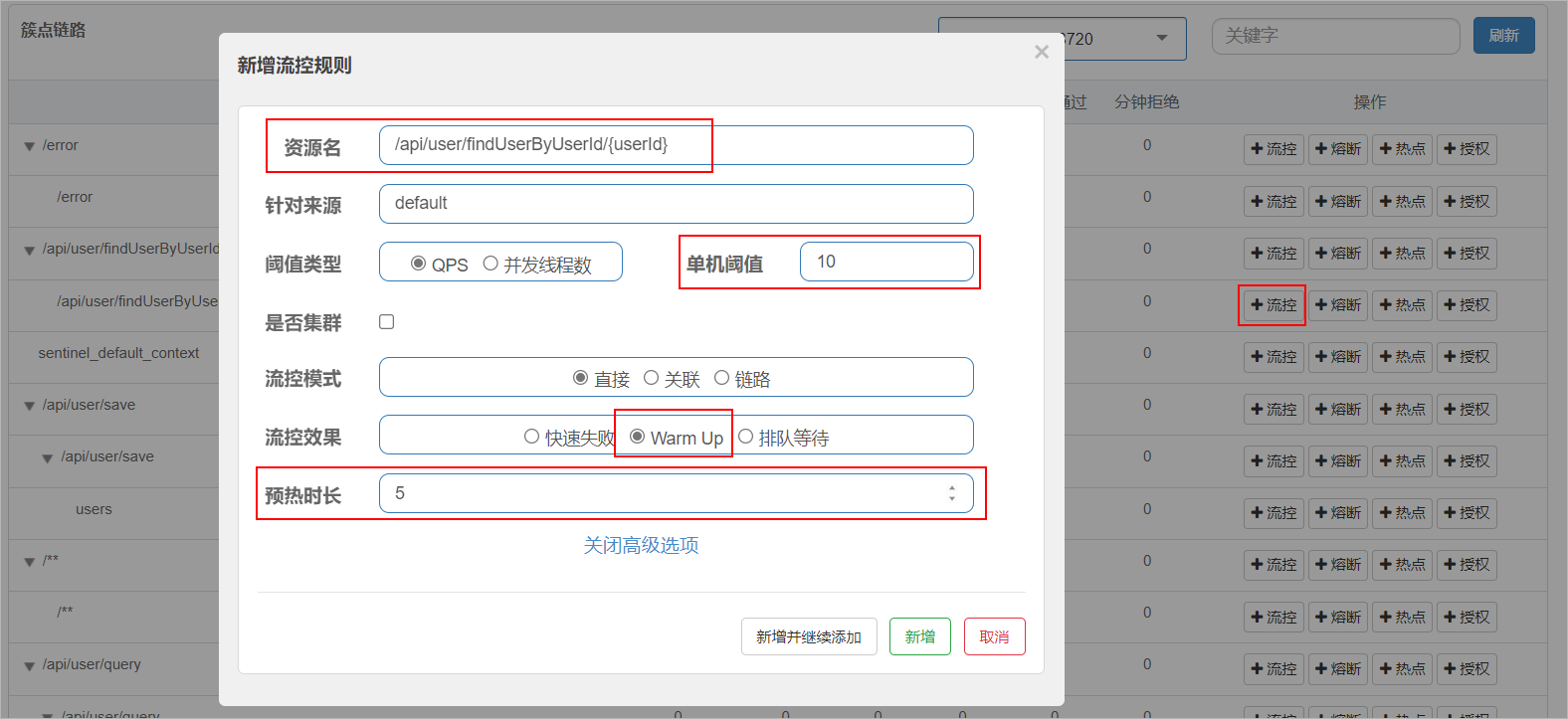Click 熔断 button in /api/user/query row
Screen dimensions: 1568x719
[1337, 669]
